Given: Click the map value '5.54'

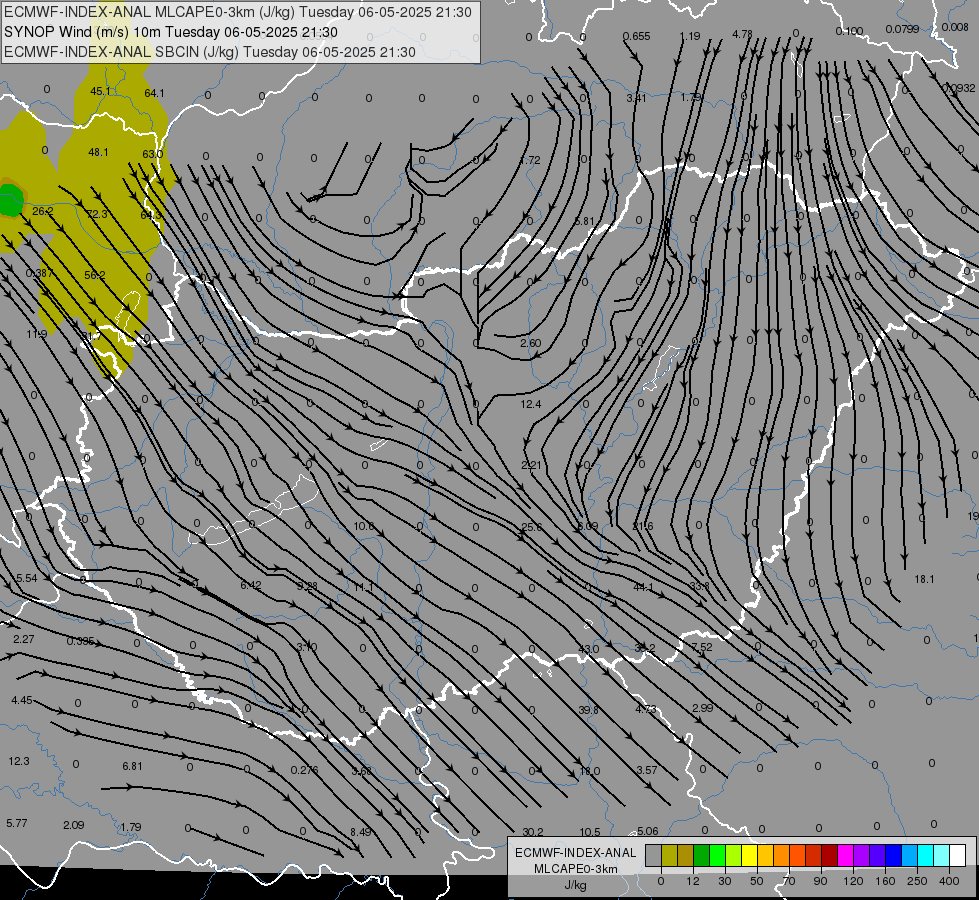Looking at the screenshot, I should [x=26, y=578].
